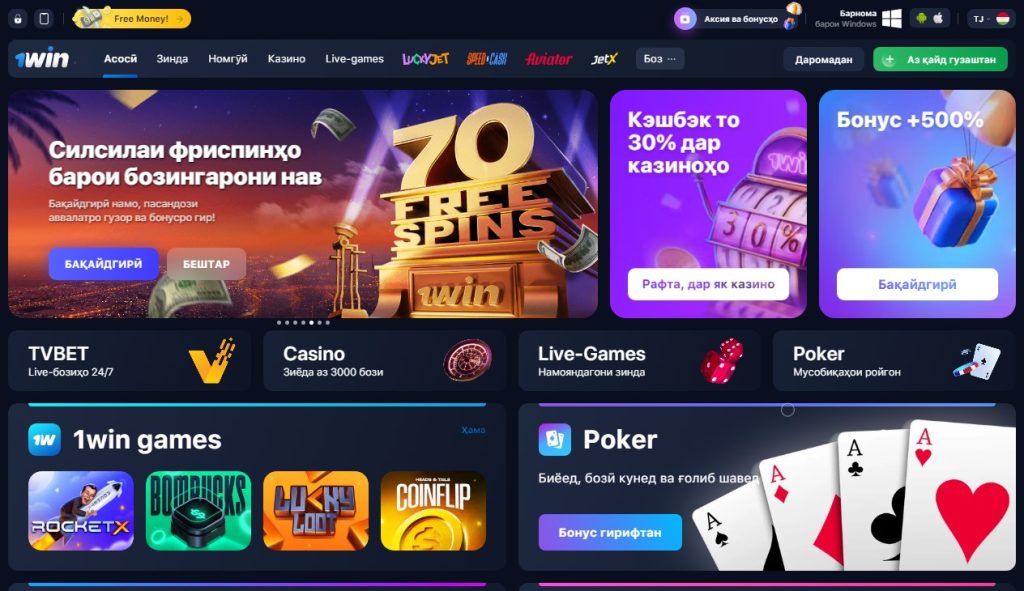This screenshot has height=591, width=1024.
Task: Select the highlighted banner carousel dot
Action: [x=312, y=323]
